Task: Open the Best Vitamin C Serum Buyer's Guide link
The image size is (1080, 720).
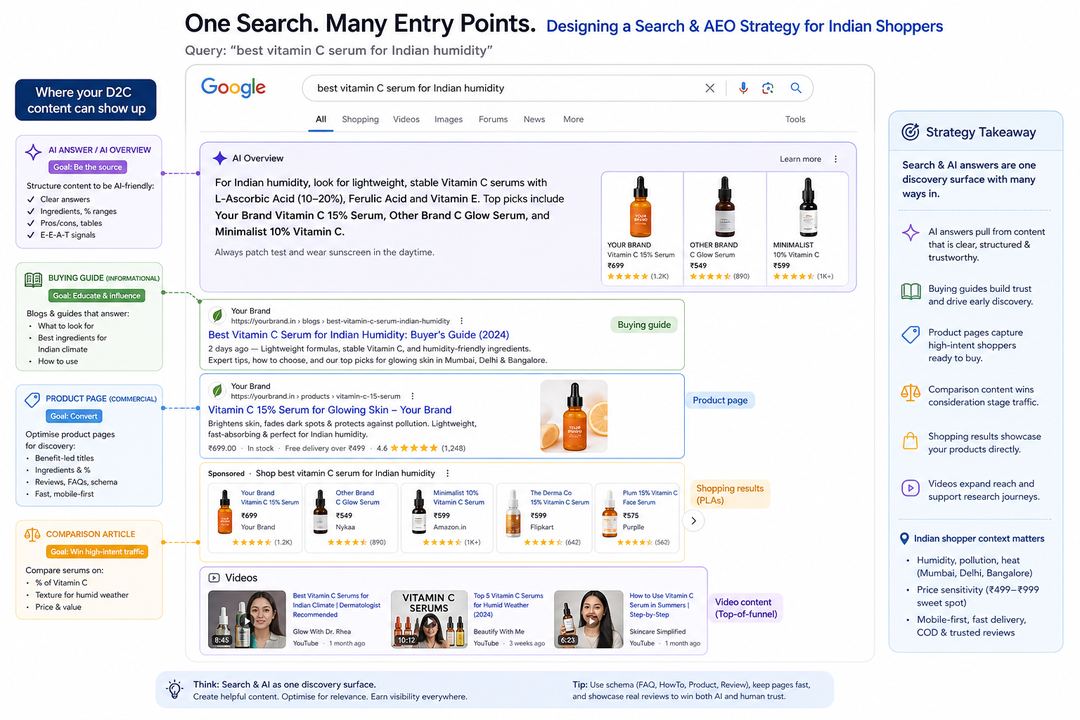Action: pos(359,335)
